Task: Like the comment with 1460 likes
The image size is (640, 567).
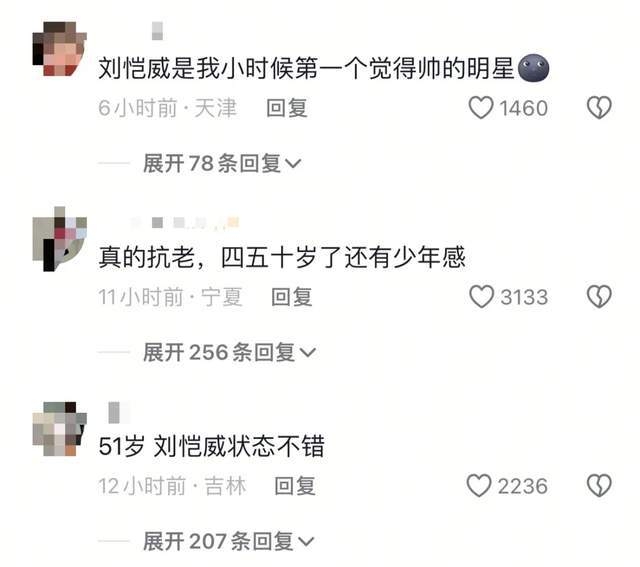Action: [481, 108]
